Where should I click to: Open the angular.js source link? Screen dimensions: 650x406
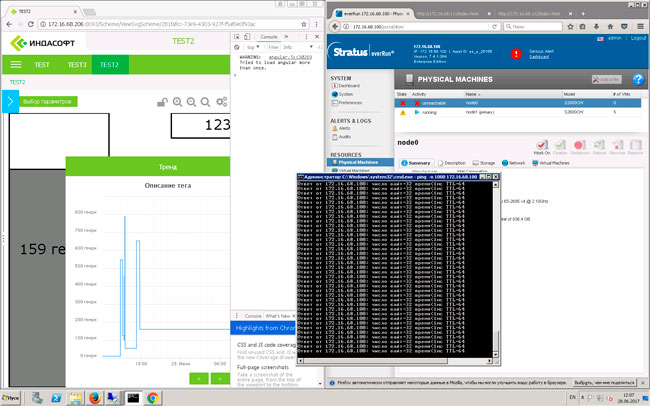(290, 57)
